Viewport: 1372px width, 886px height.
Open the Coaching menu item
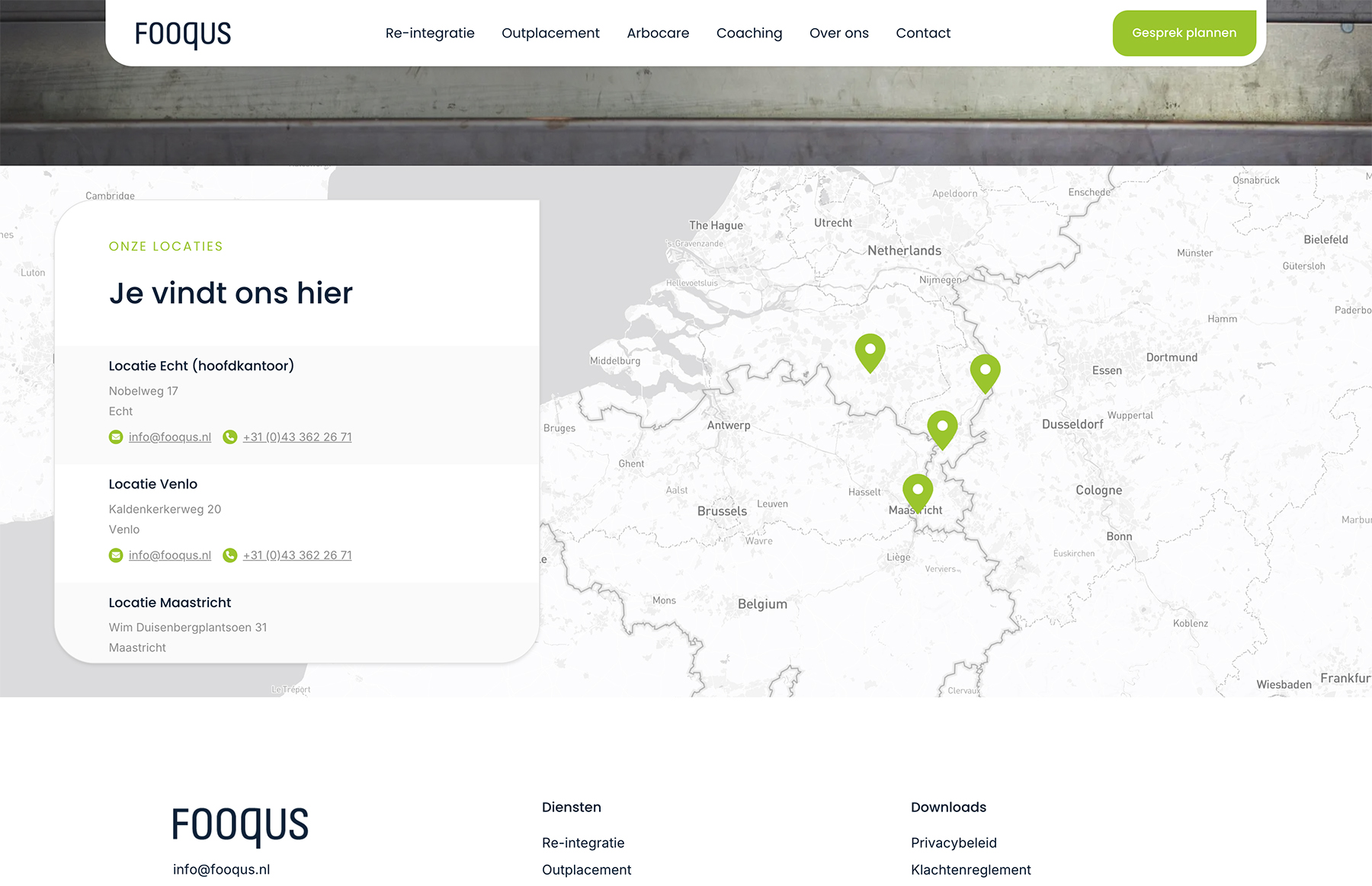pyautogui.click(x=749, y=33)
